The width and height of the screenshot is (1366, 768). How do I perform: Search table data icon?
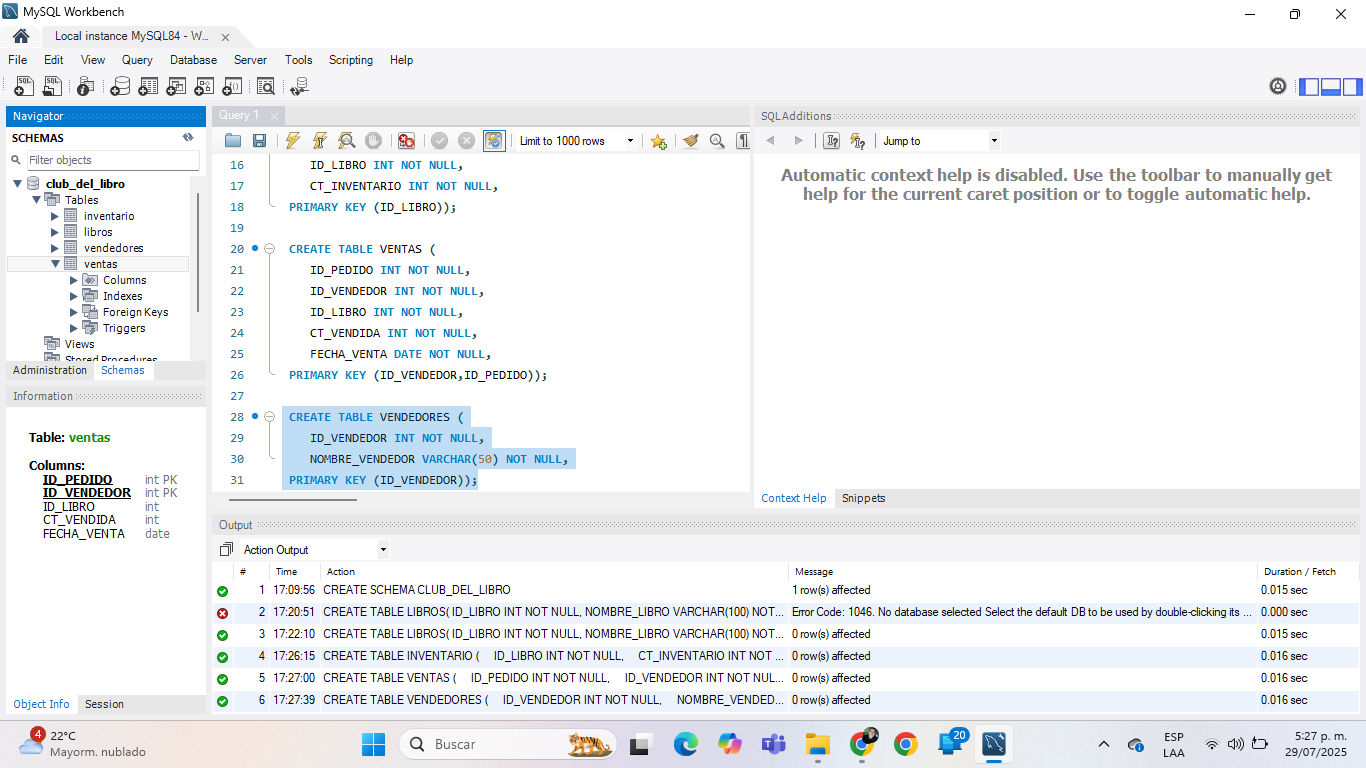(x=266, y=87)
